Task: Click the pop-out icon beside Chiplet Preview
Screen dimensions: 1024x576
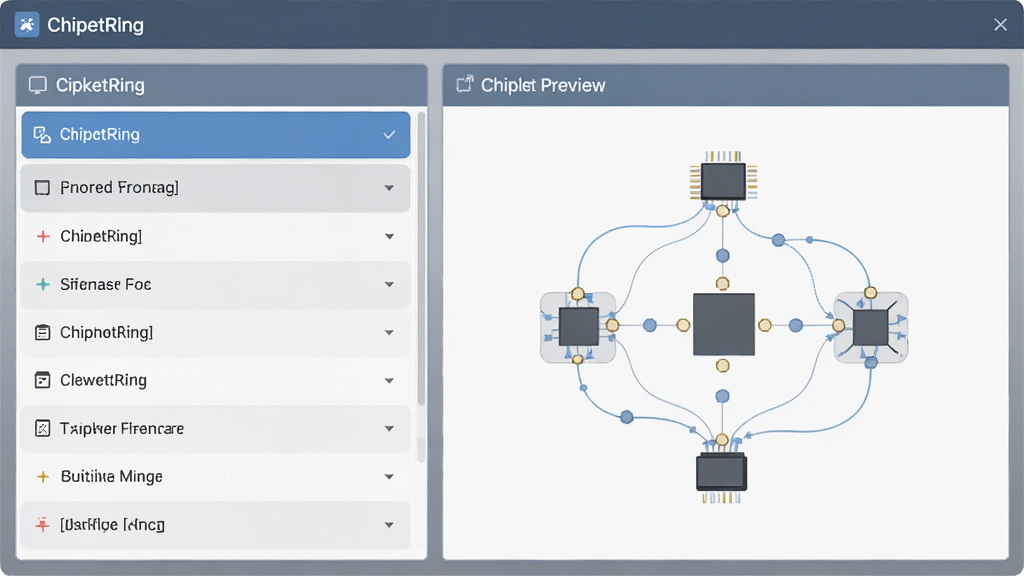Action: coord(464,85)
